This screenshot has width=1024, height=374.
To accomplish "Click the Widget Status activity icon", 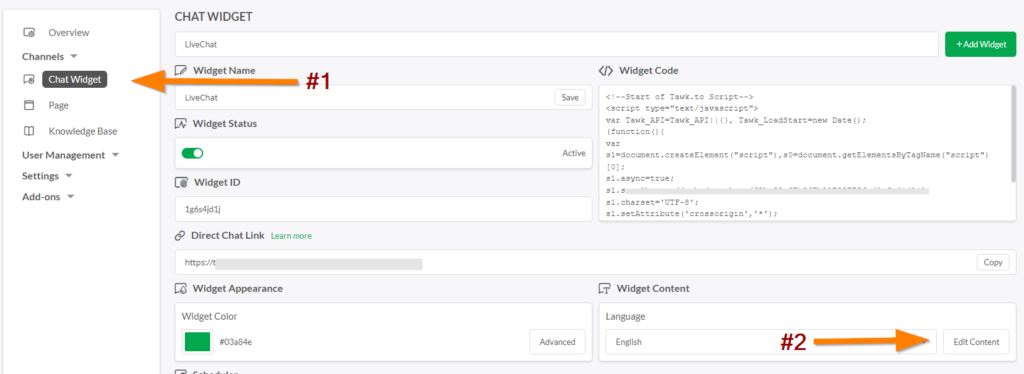I will tap(181, 123).
